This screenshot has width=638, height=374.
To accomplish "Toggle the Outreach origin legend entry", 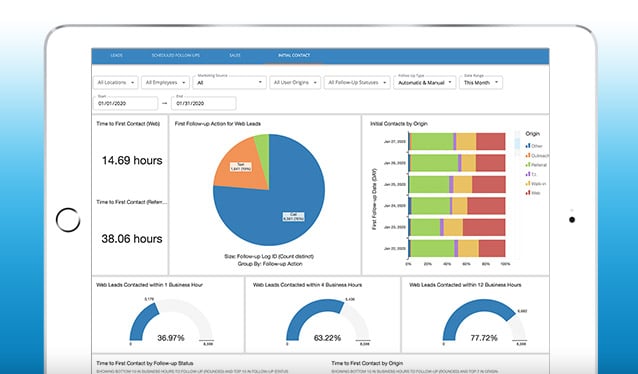I will (537, 155).
